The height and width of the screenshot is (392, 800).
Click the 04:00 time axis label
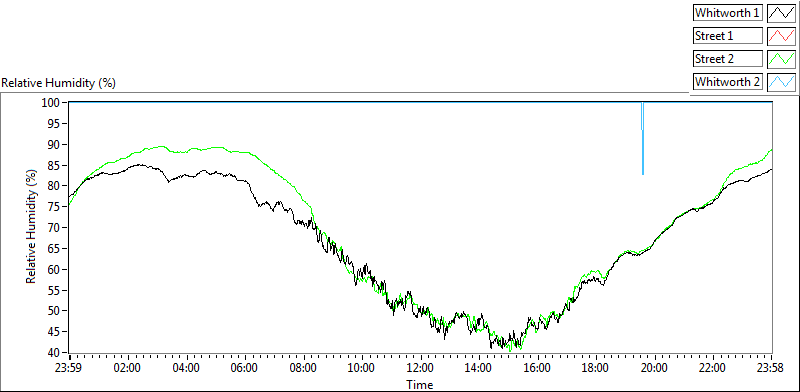point(186,368)
